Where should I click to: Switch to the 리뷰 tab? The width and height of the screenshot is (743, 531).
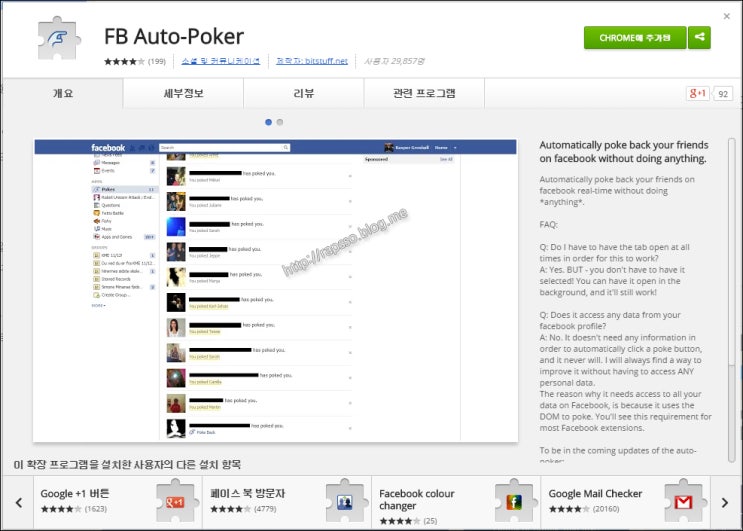coord(304,93)
